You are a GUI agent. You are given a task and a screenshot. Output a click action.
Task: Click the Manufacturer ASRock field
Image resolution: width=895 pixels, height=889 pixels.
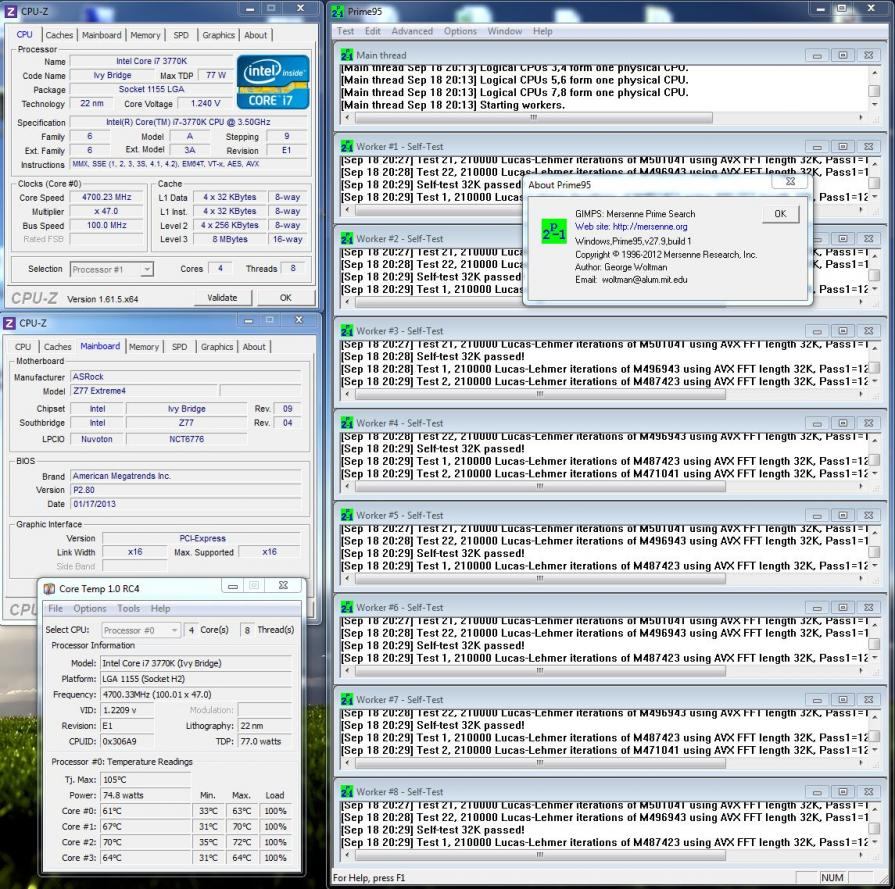(x=186, y=377)
